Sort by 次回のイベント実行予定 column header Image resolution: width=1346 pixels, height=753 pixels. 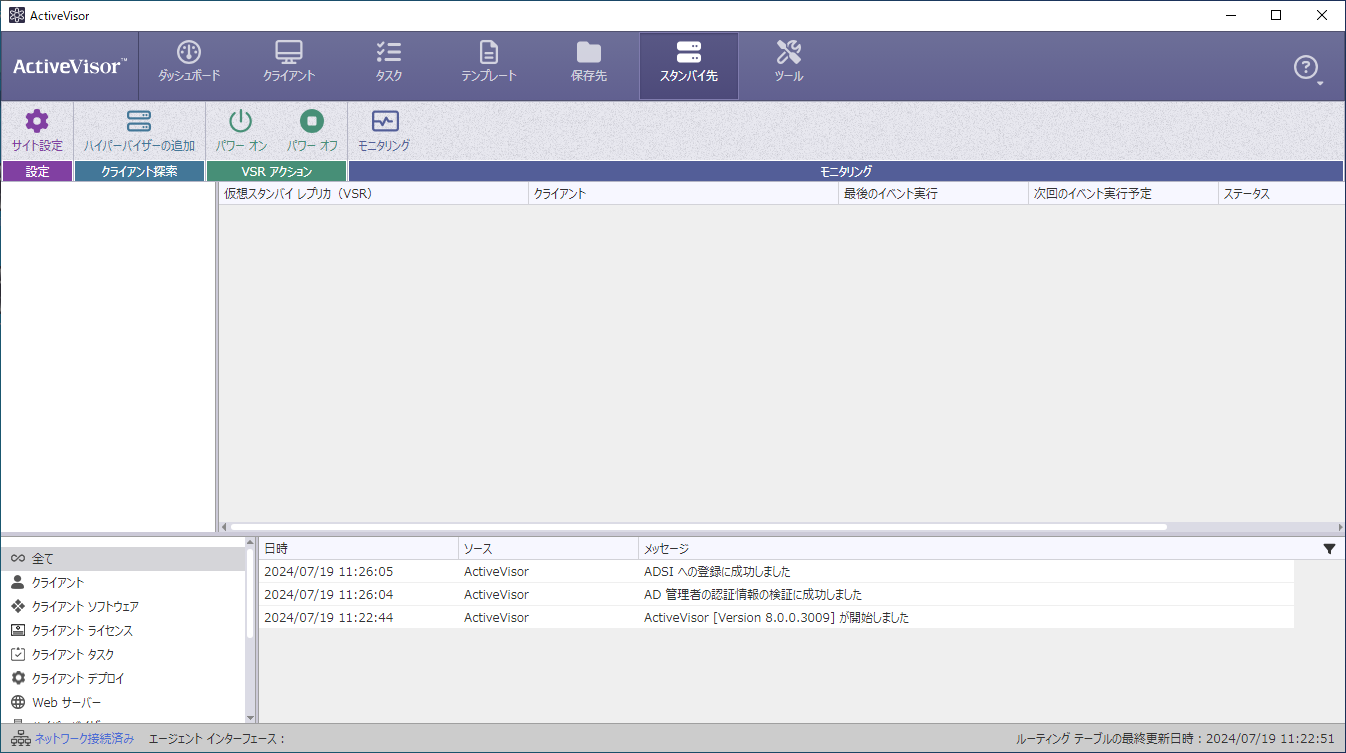[x=1123, y=194]
